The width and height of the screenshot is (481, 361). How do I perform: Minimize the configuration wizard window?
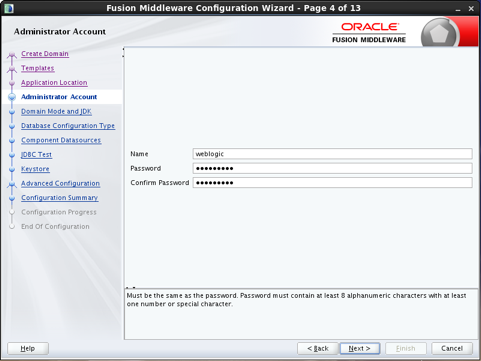tap(458, 9)
